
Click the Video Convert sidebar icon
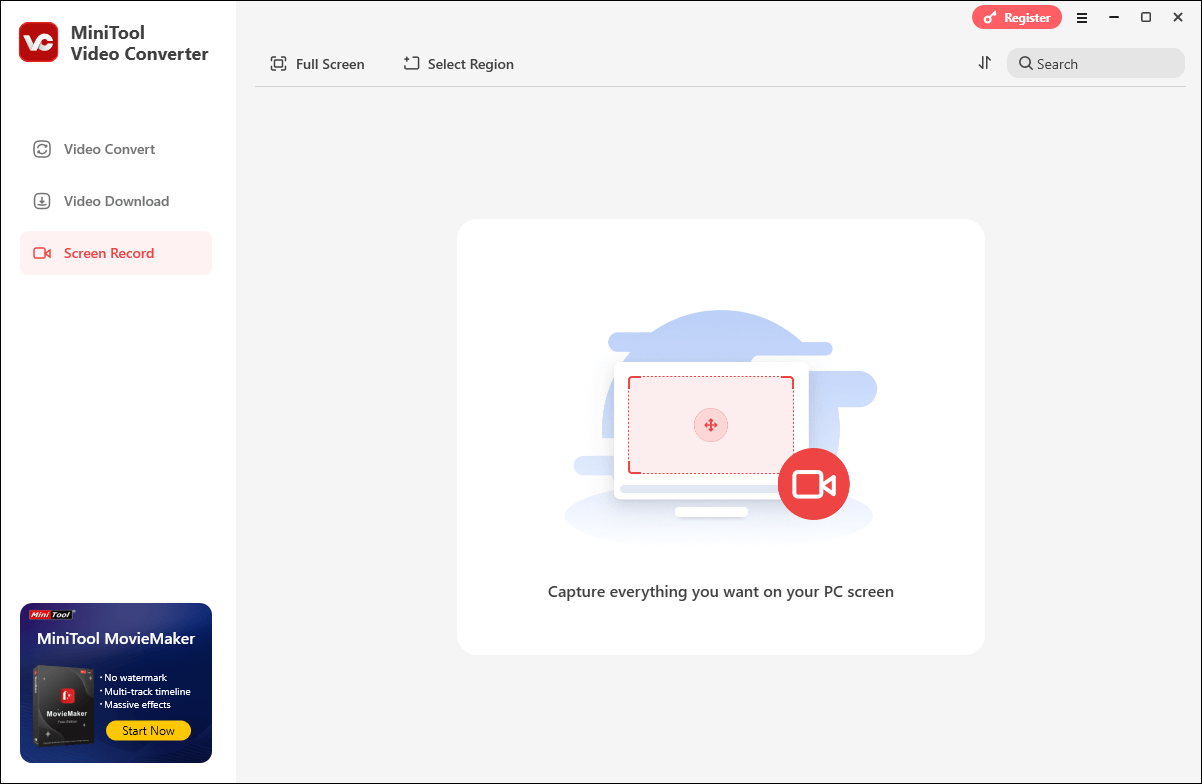click(42, 149)
